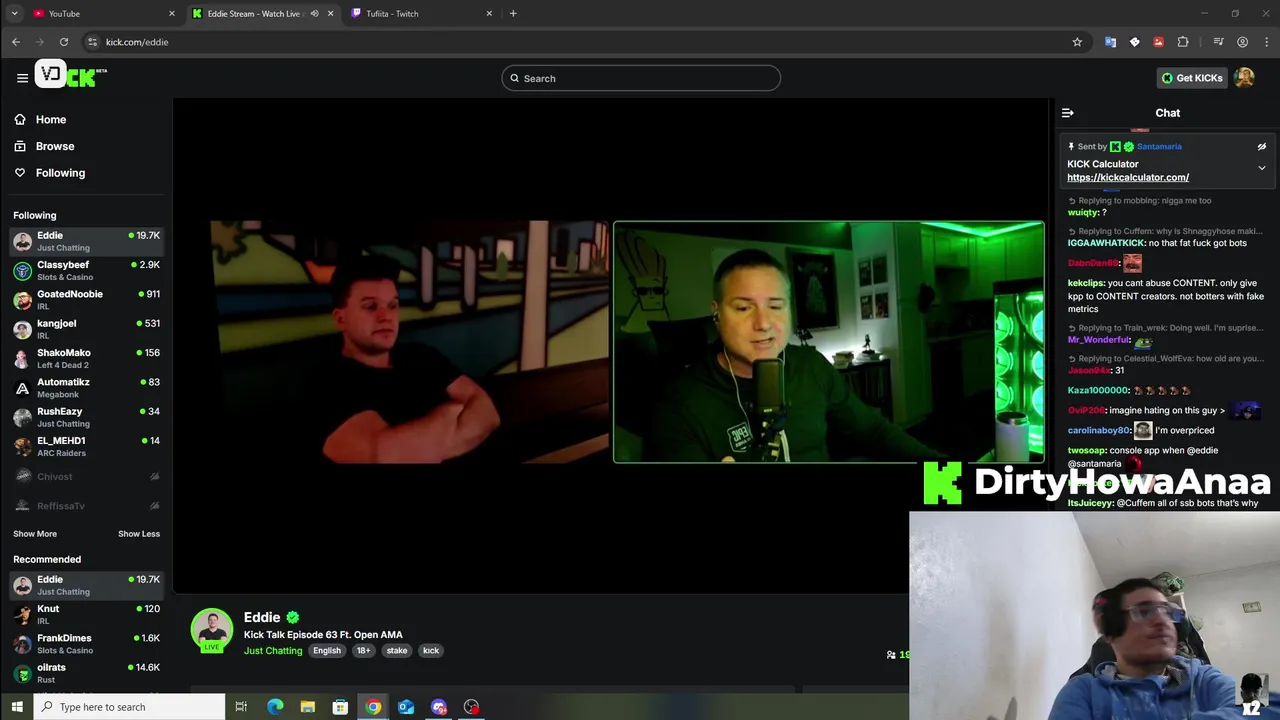Click the stake tag
The width and height of the screenshot is (1280, 720).
click(397, 651)
